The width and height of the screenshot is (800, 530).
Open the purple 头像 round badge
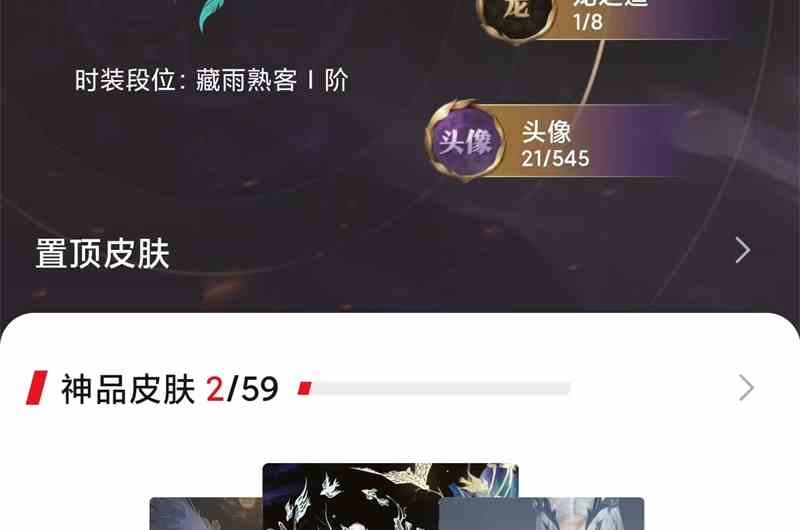click(x=465, y=141)
